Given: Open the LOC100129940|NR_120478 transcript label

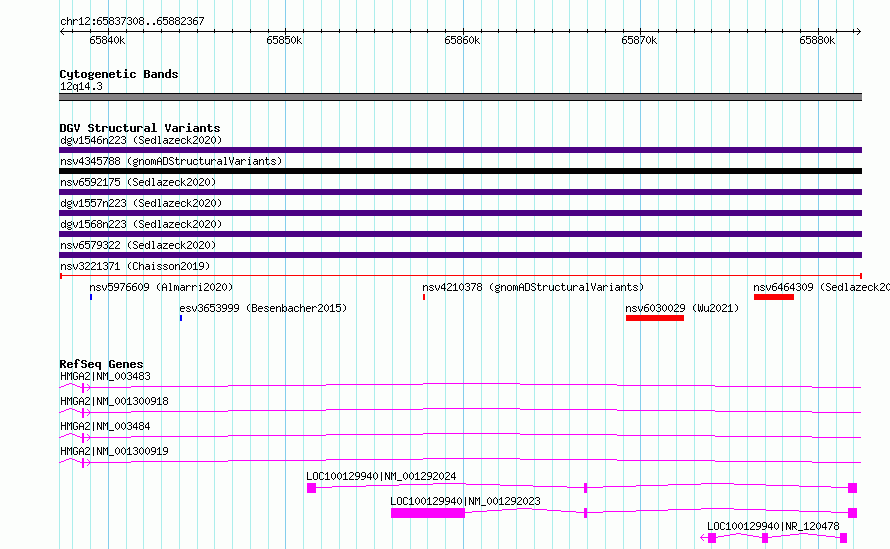Looking at the screenshot, I should 773,526.
